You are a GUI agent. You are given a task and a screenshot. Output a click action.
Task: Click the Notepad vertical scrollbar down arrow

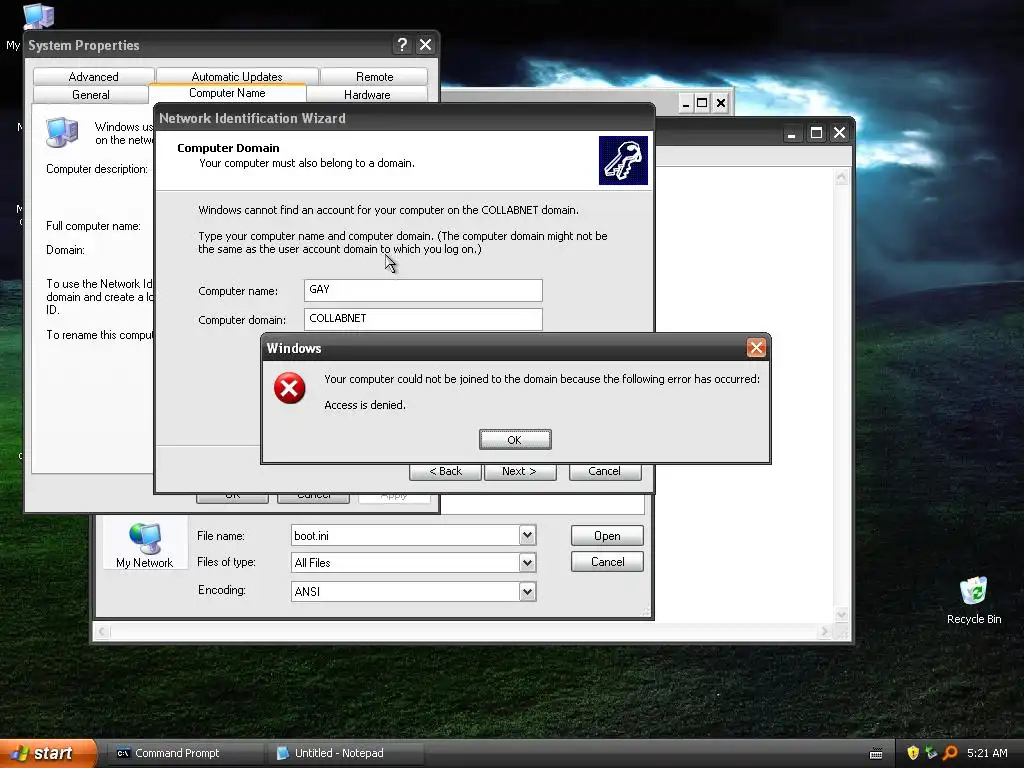(841, 615)
